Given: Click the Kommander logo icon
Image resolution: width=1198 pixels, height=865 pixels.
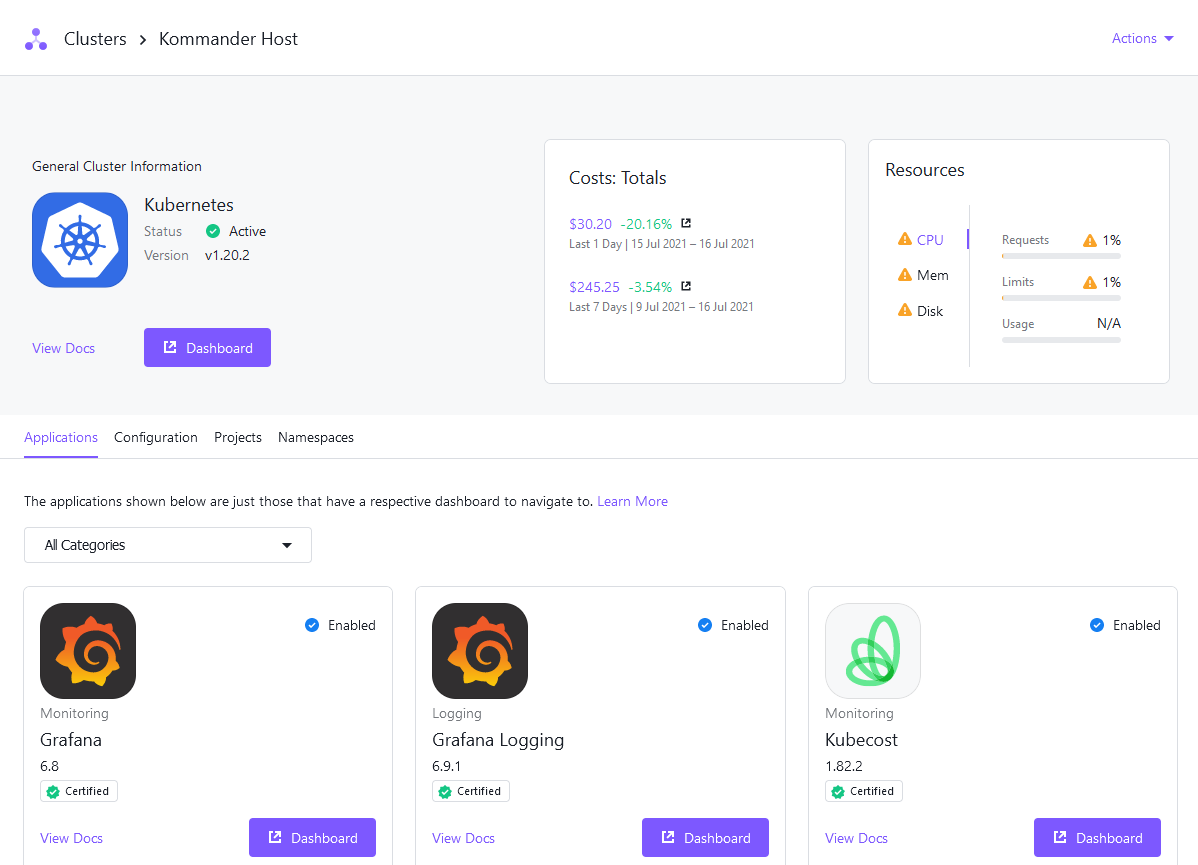Looking at the screenshot, I should [x=36, y=39].
